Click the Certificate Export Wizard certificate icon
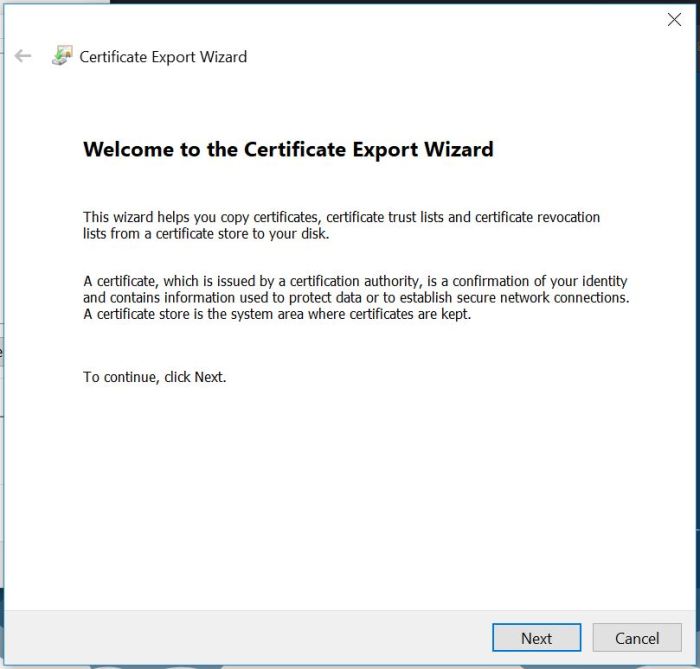This screenshot has width=700, height=669. click(62, 56)
